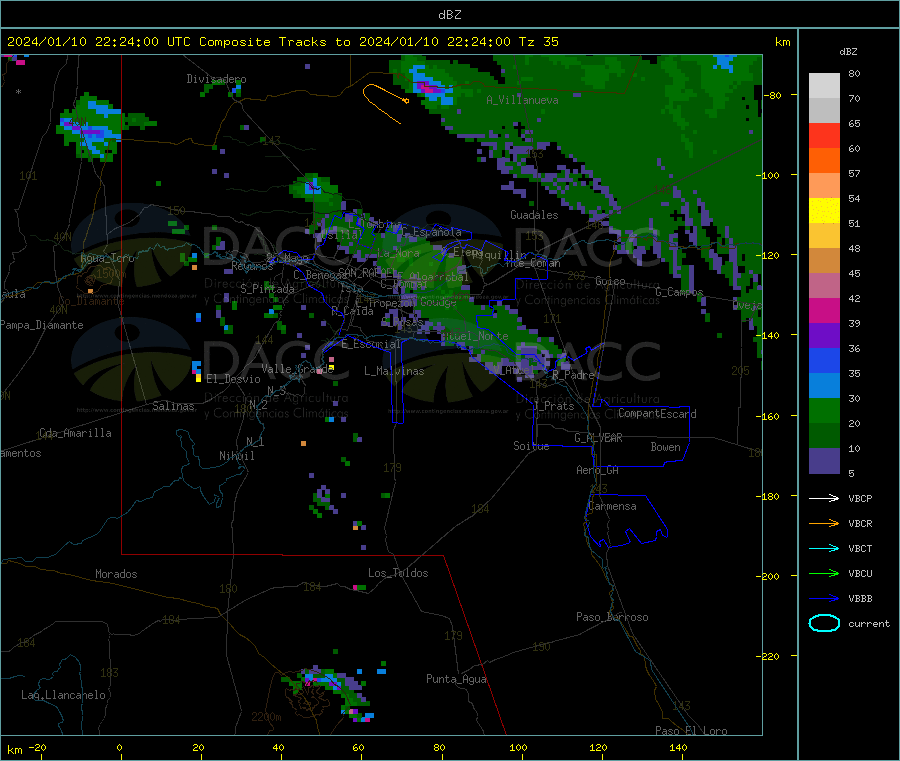This screenshot has width=900, height=761.
Task: Click the 'dBZ' label above the color scale
Action: coord(848,52)
